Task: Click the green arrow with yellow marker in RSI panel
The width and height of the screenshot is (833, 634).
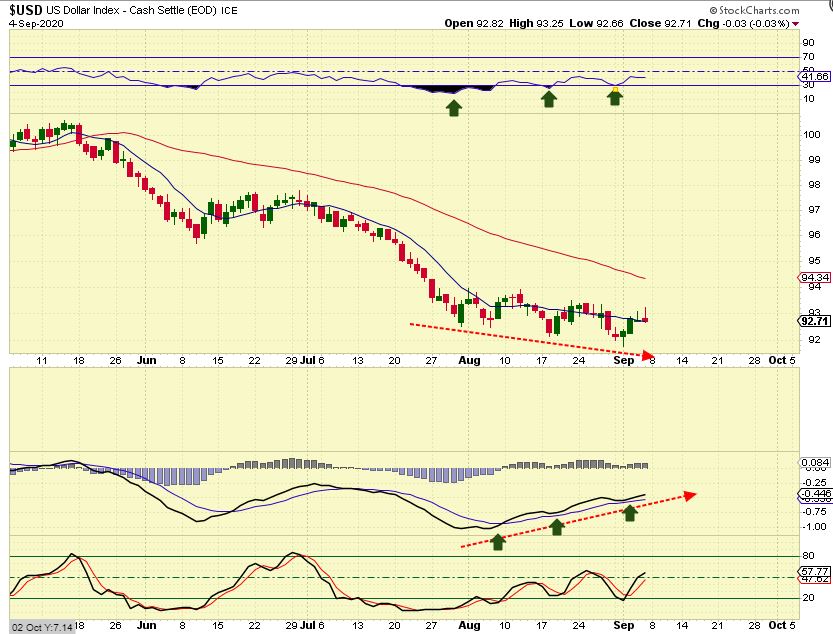Action: (x=616, y=96)
